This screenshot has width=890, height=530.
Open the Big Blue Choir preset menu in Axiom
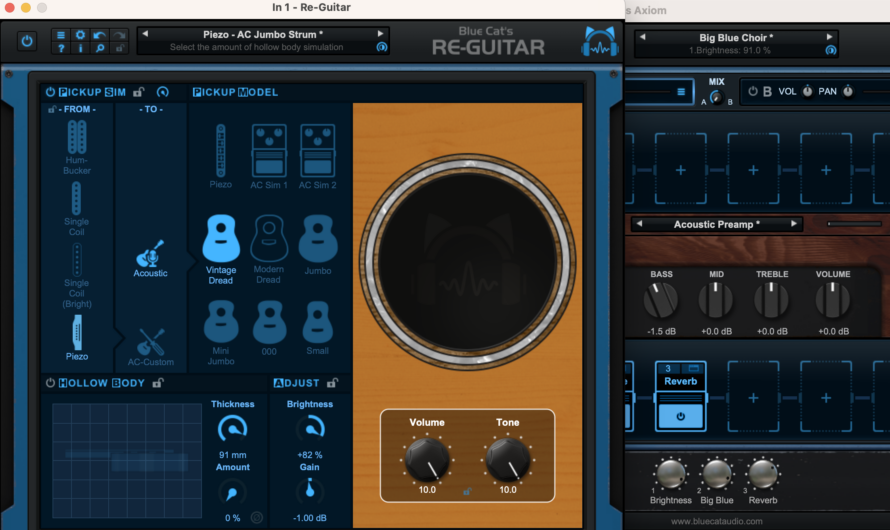(736, 37)
